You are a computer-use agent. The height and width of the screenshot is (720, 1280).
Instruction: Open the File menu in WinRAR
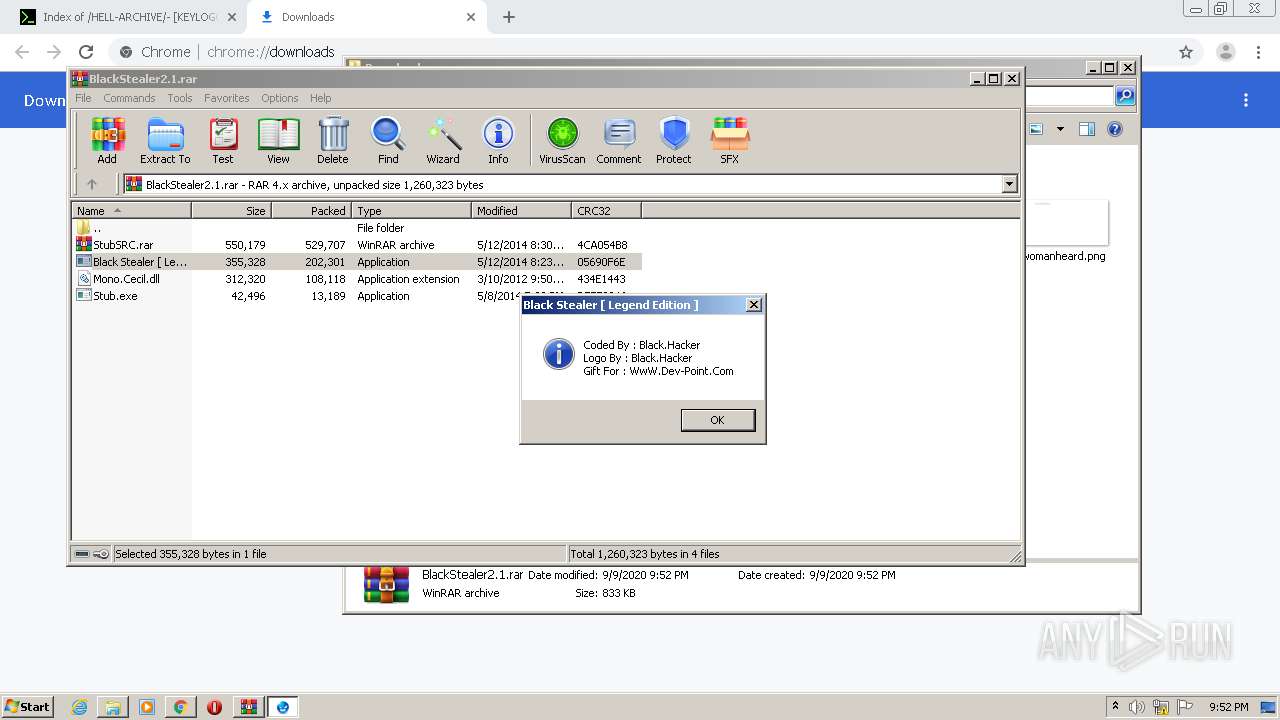83,98
